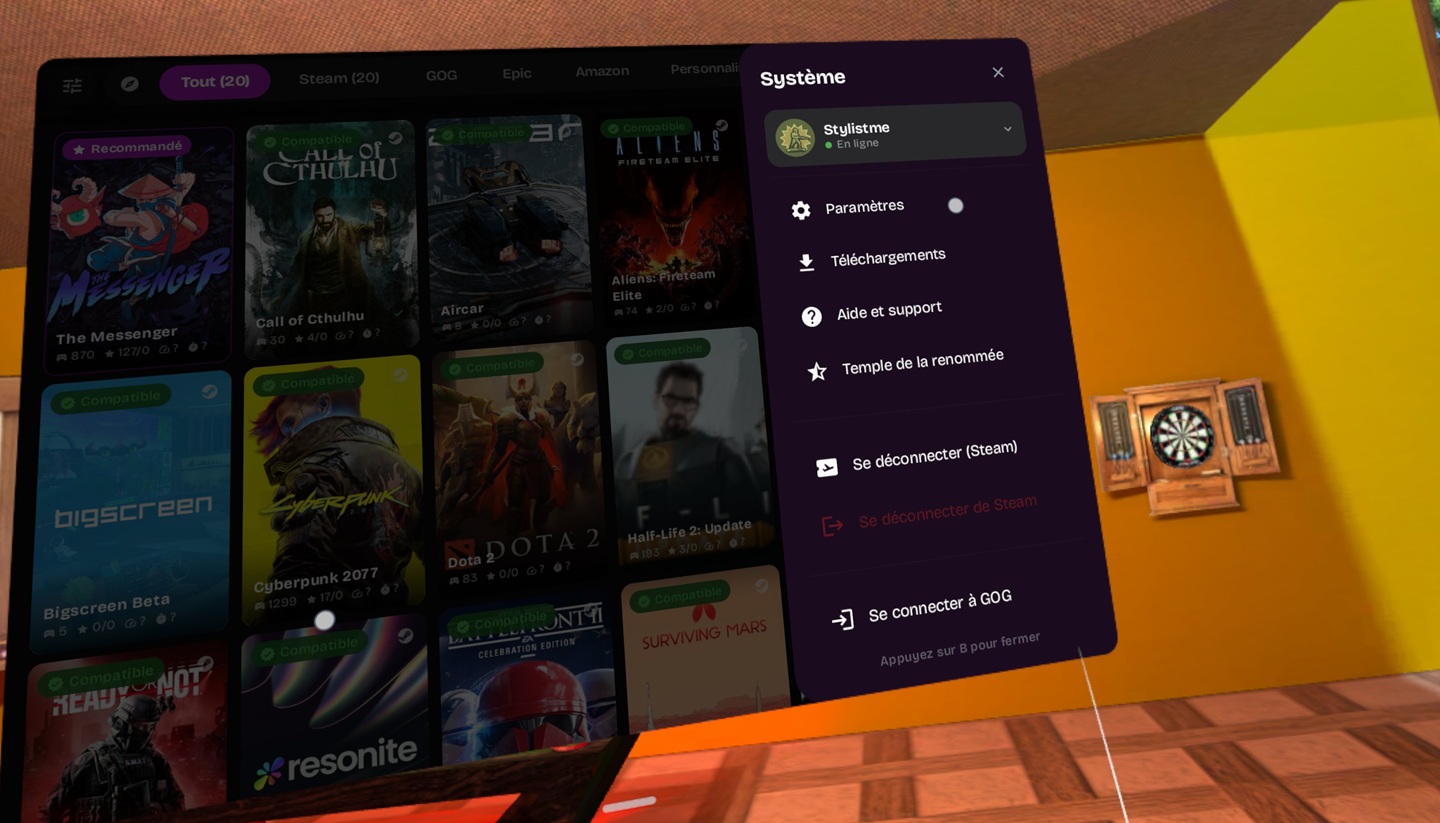This screenshot has height=823, width=1440.
Task: Click the Steam logo on Cyberpunk 2077 card
Action: coord(401,375)
